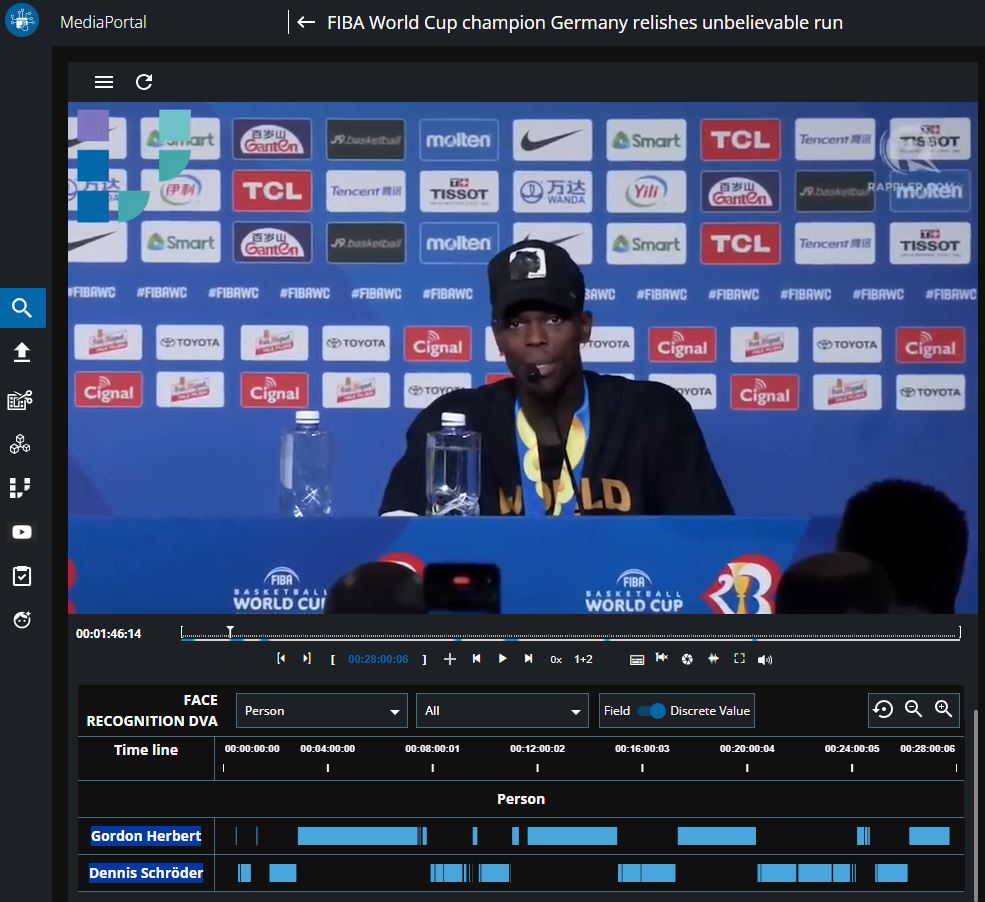Image resolution: width=985 pixels, height=902 pixels.
Task: Click the 00:01:46:14 current timecode
Action: 109,634
